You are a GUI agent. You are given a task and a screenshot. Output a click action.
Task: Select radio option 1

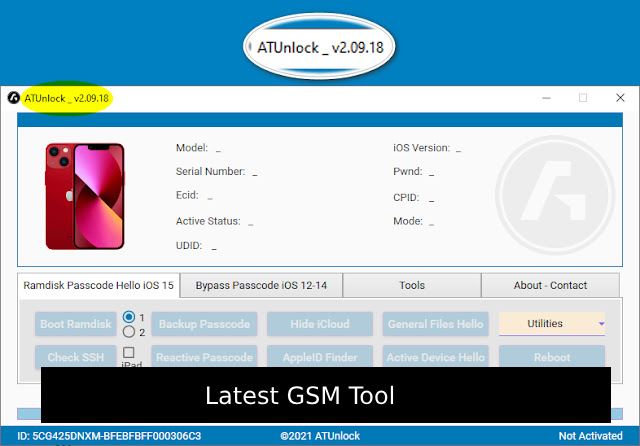(x=129, y=317)
